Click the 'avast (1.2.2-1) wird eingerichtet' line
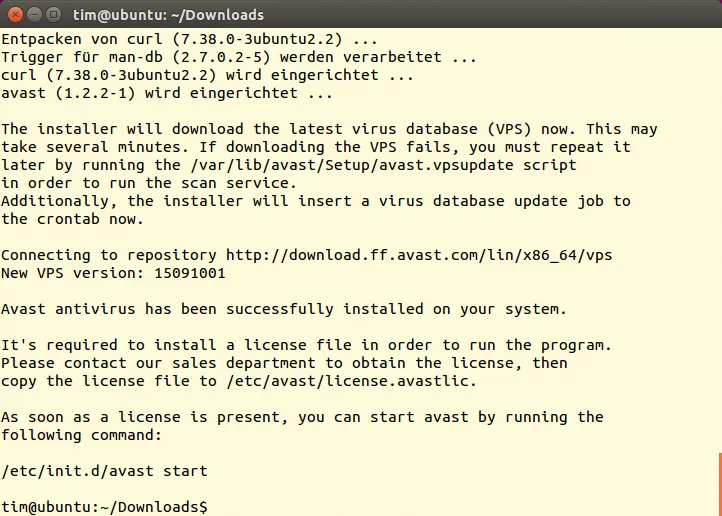This screenshot has height=516, width=722. (x=166, y=93)
